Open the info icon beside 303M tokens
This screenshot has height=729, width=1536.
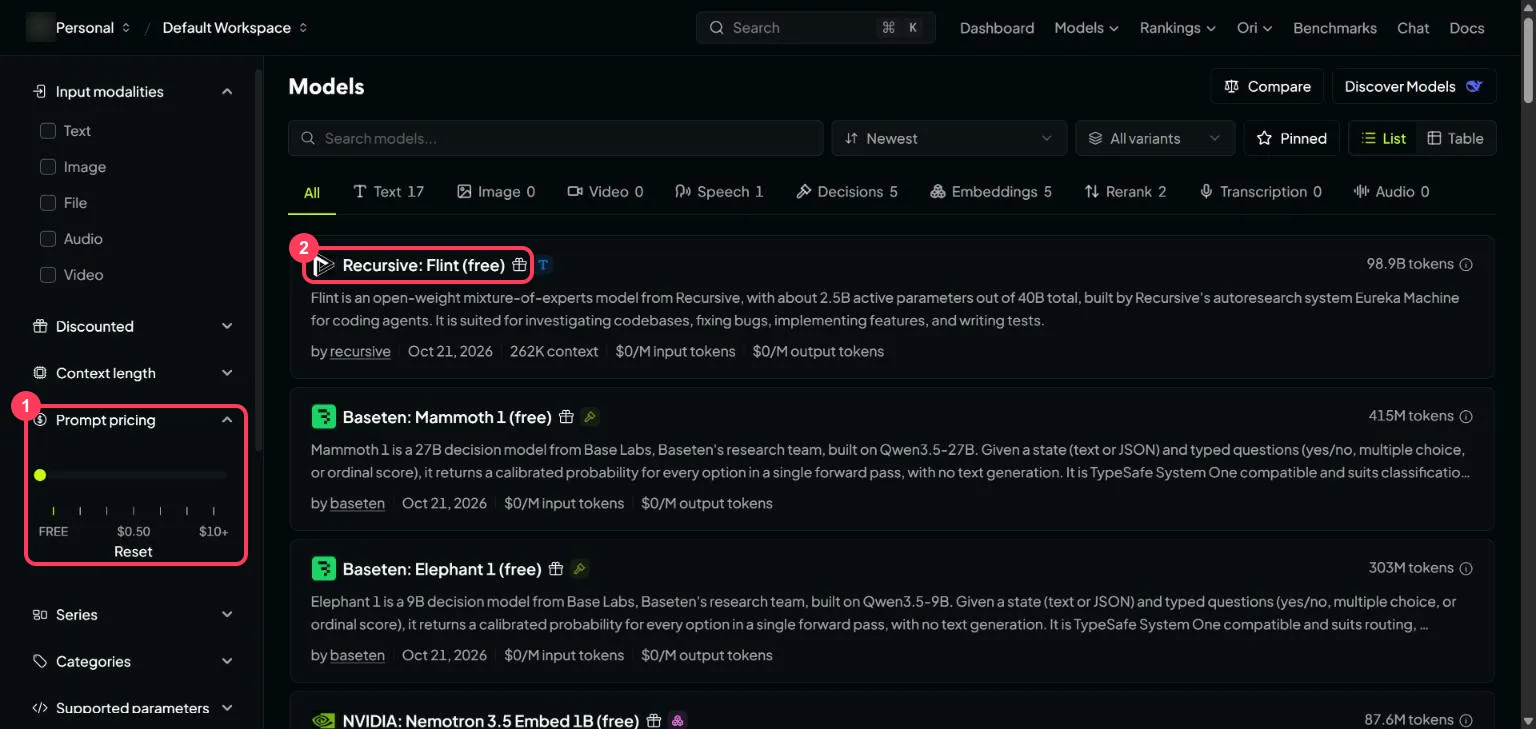click(1466, 568)
